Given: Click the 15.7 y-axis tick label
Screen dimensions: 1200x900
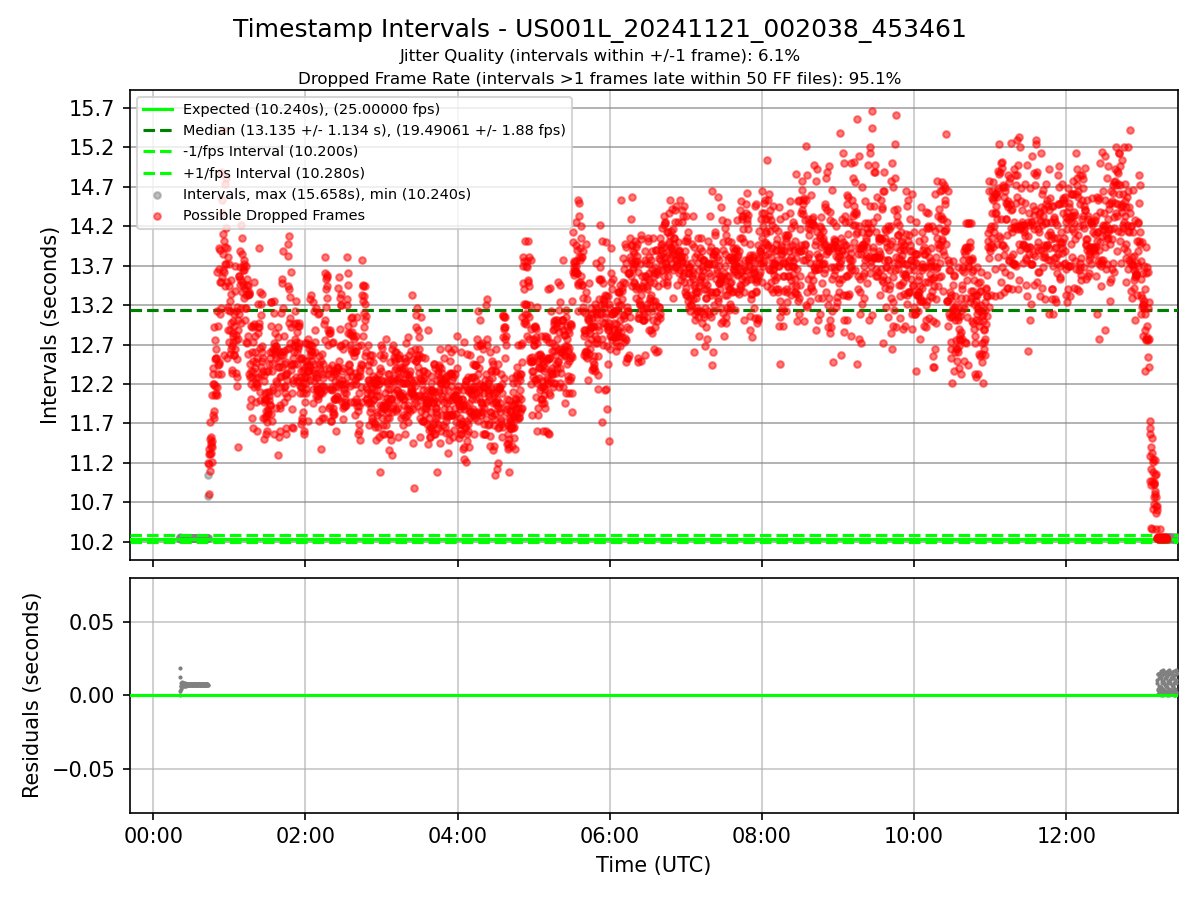Looking at the screenshot, I should [93, 108].
